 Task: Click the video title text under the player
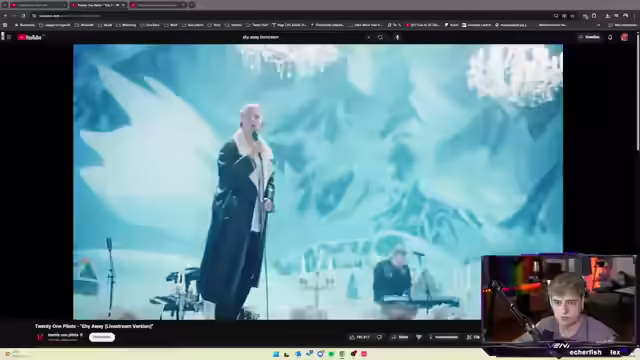coord(94,326)
